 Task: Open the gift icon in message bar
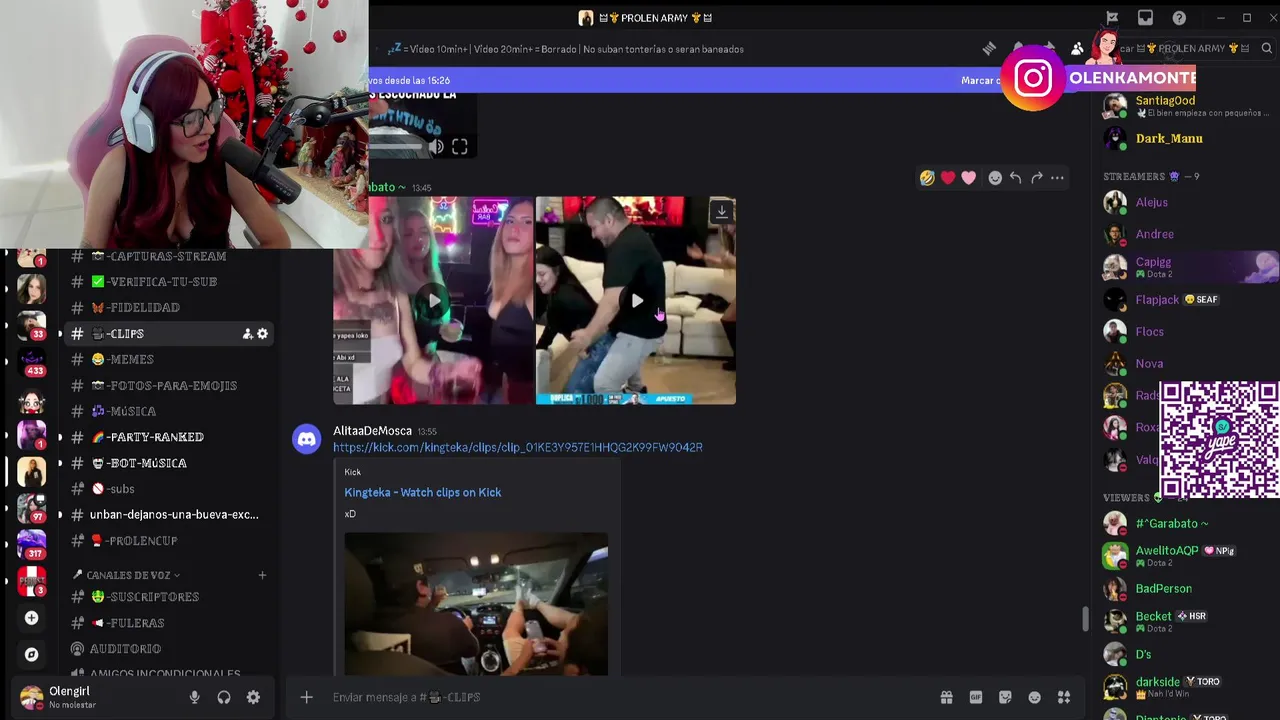946,697
